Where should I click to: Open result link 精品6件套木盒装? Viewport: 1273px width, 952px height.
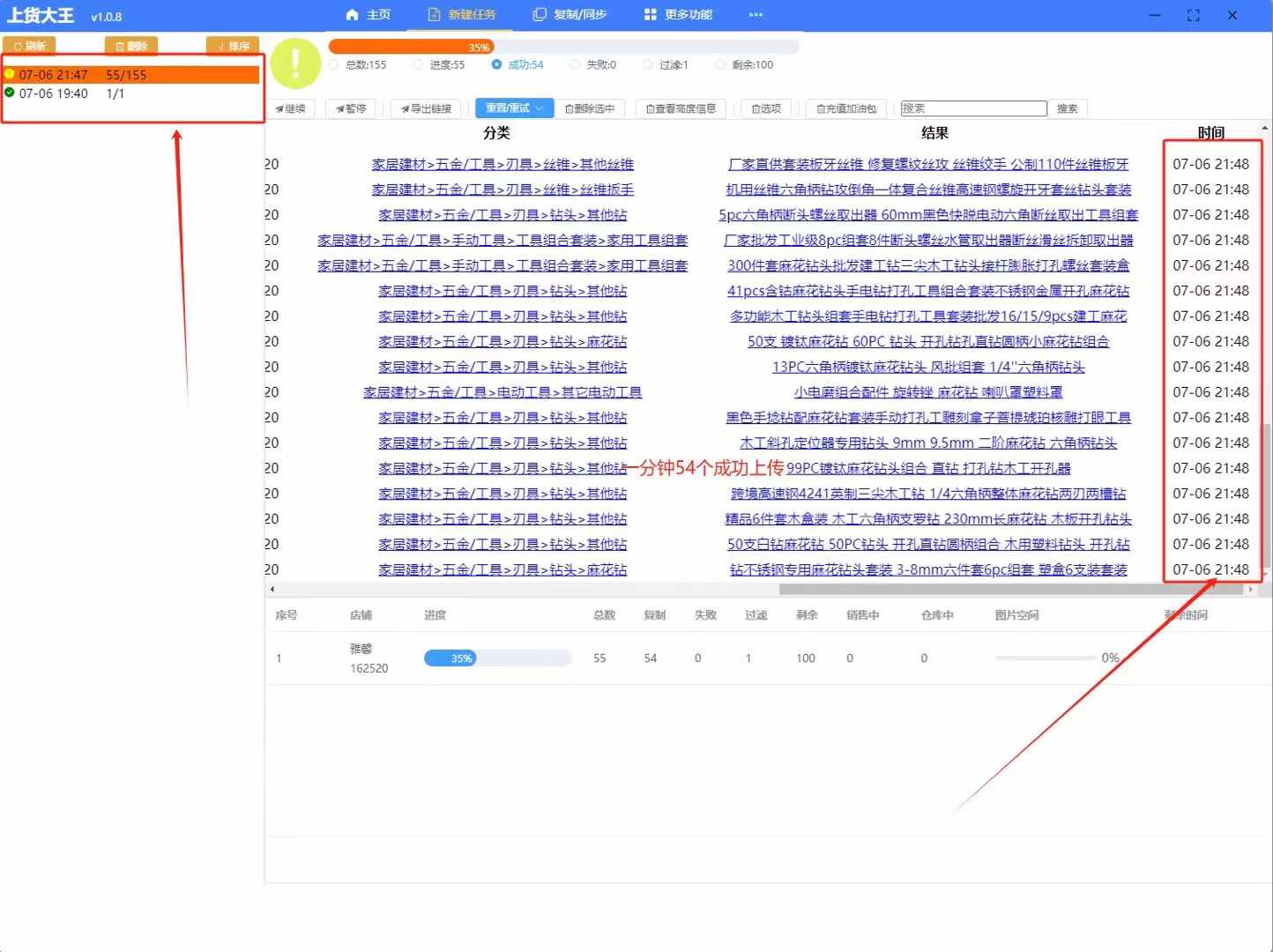tap(928, 519)
